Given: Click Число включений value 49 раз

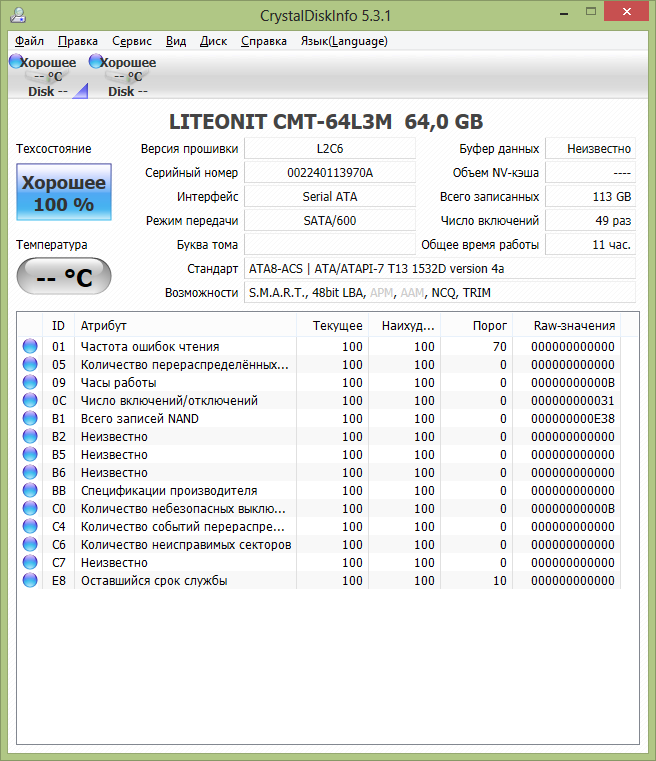Looking at the screenshot, I should point(590,220).
